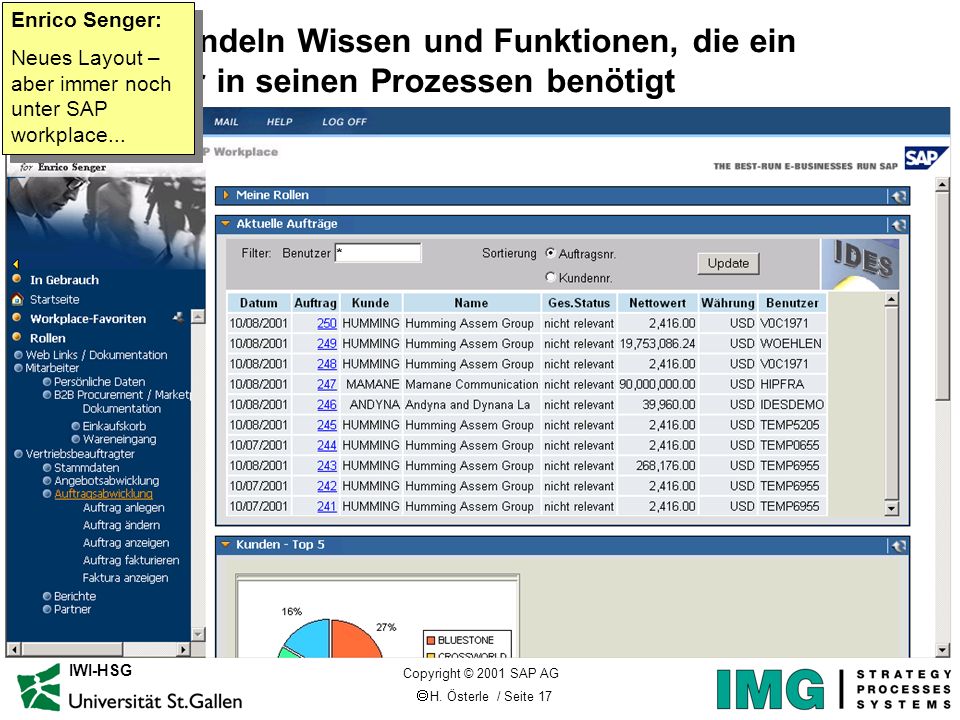
Task: Select In Gebrauch in navigation
Action: point(64,280)
